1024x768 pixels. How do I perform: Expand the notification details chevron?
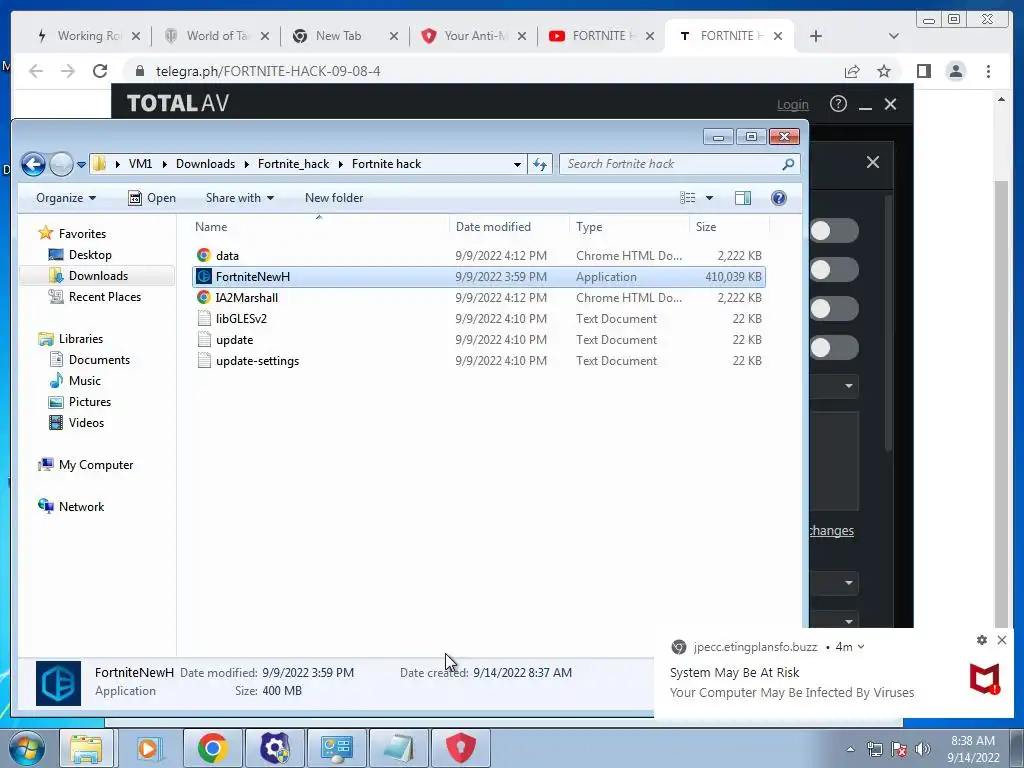(x=861, y=647)
